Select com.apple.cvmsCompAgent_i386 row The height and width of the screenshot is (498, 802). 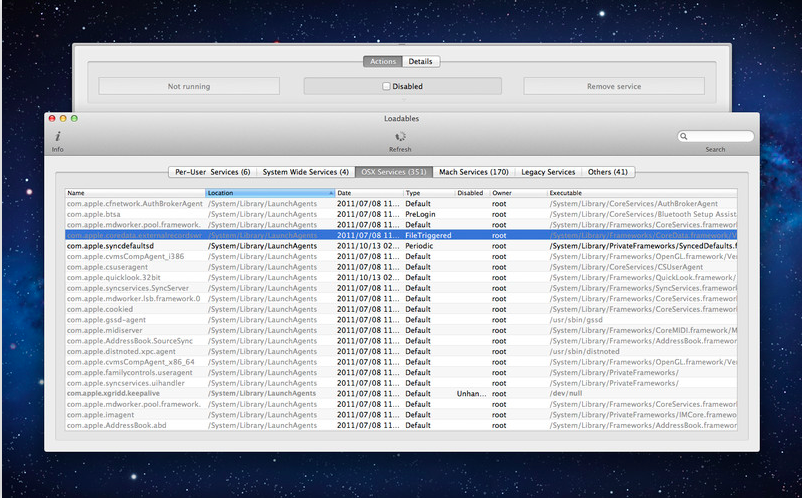coord(401,256)
